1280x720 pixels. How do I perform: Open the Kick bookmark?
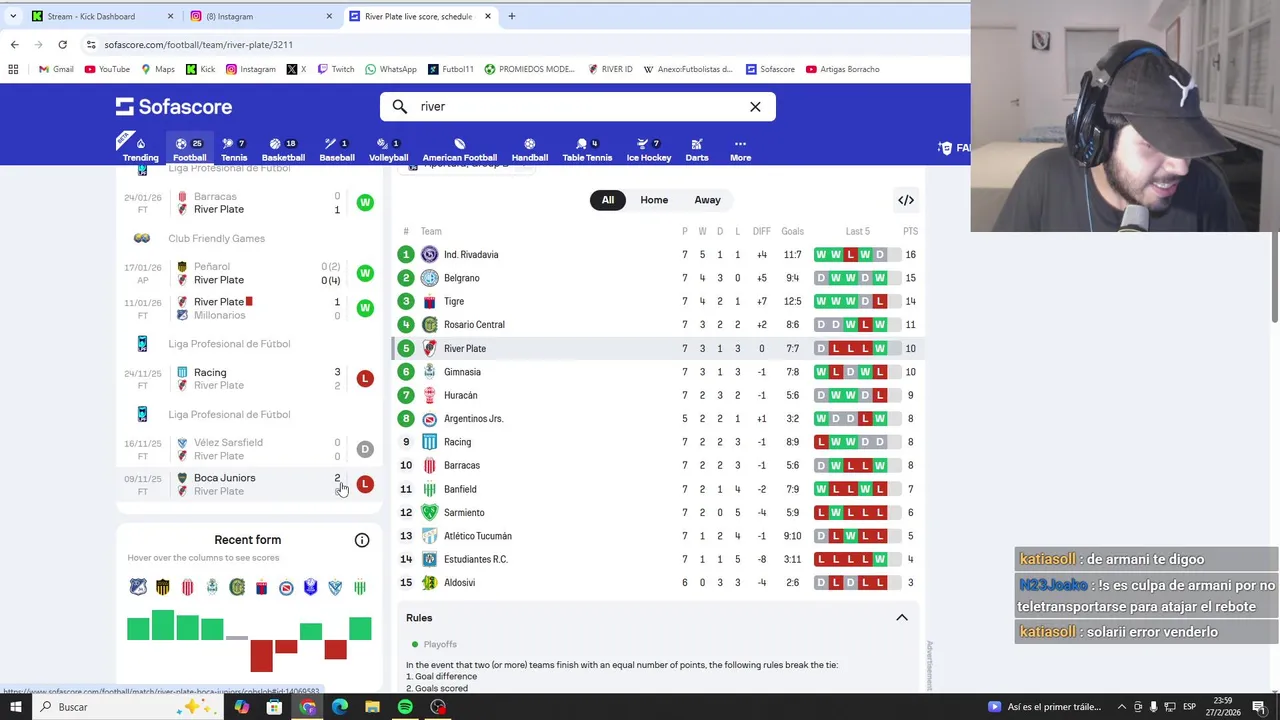coord(201,69)
